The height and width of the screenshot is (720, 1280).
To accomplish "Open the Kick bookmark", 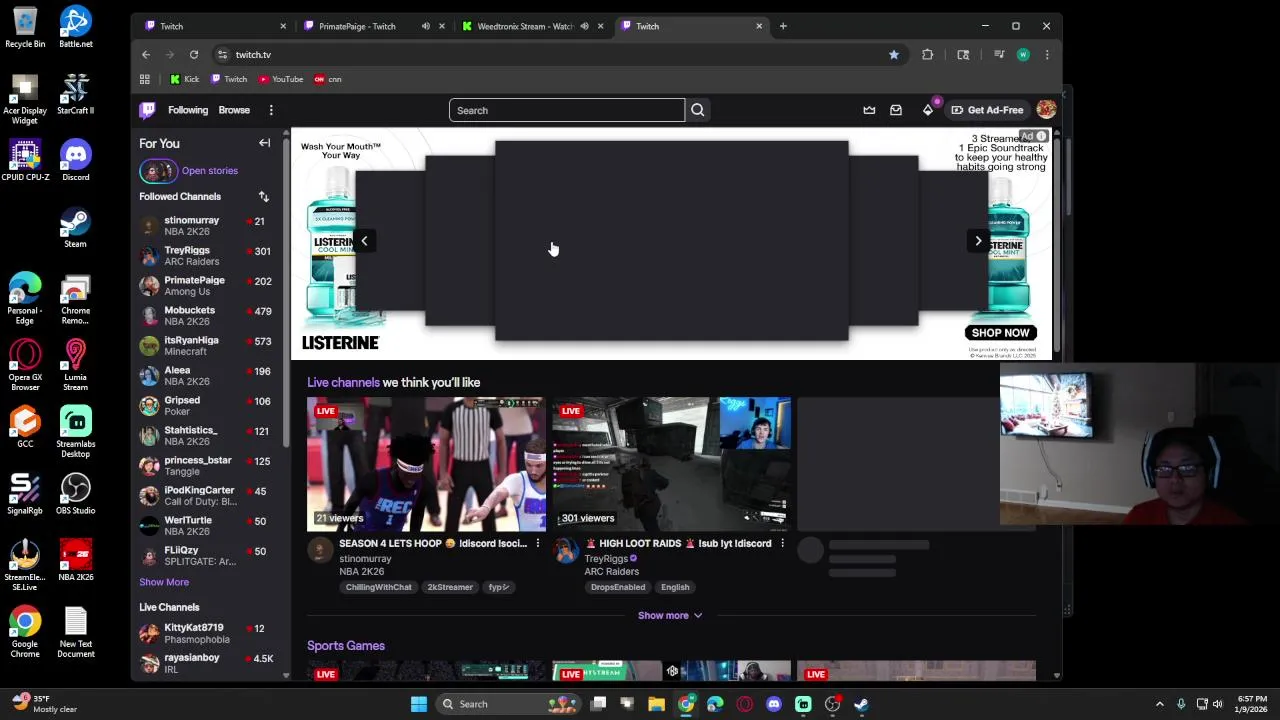I will (184, 79).
